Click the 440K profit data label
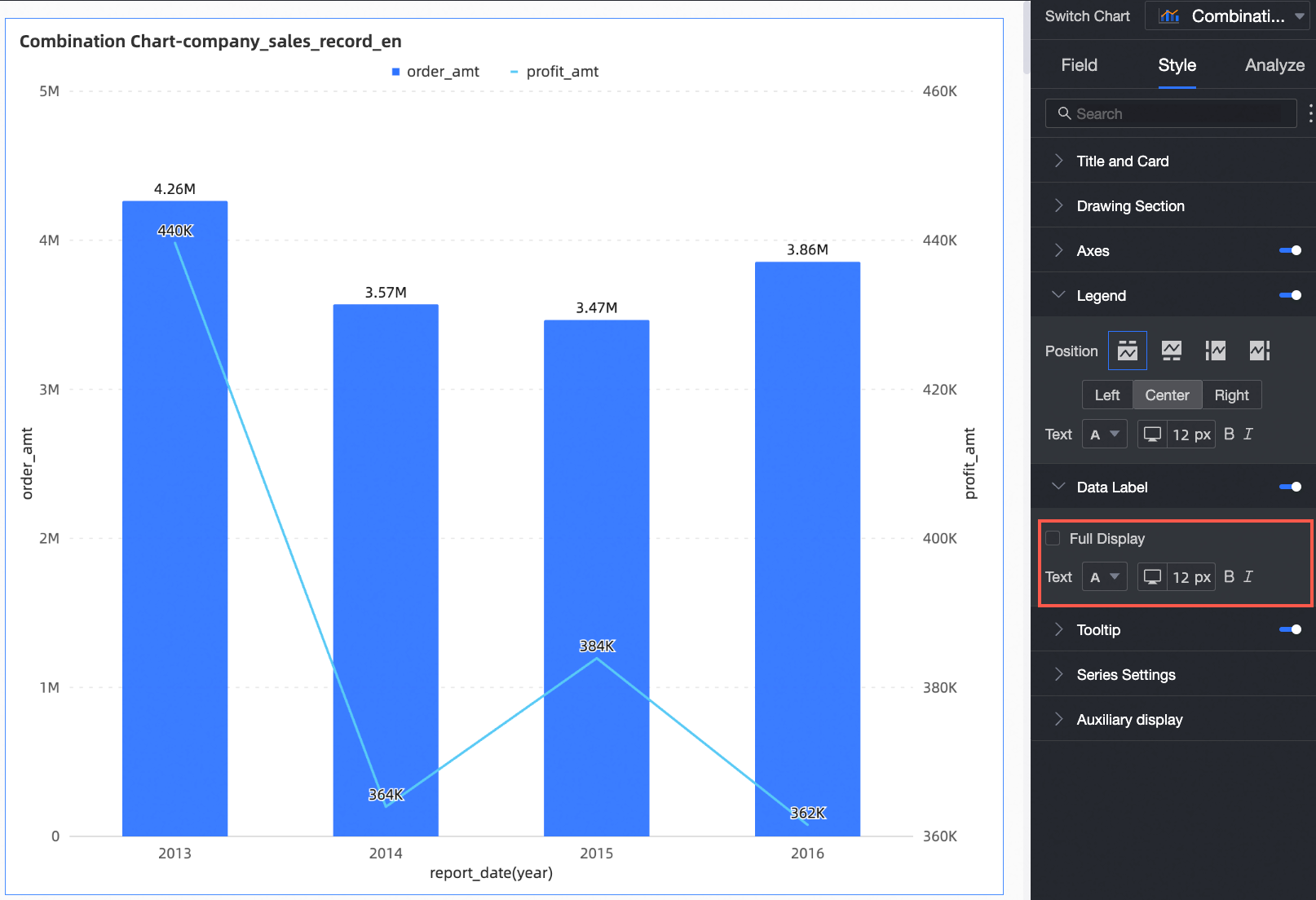Image resolution: width=1316 pixels, height=900 pixels. [x=175, y=231]
